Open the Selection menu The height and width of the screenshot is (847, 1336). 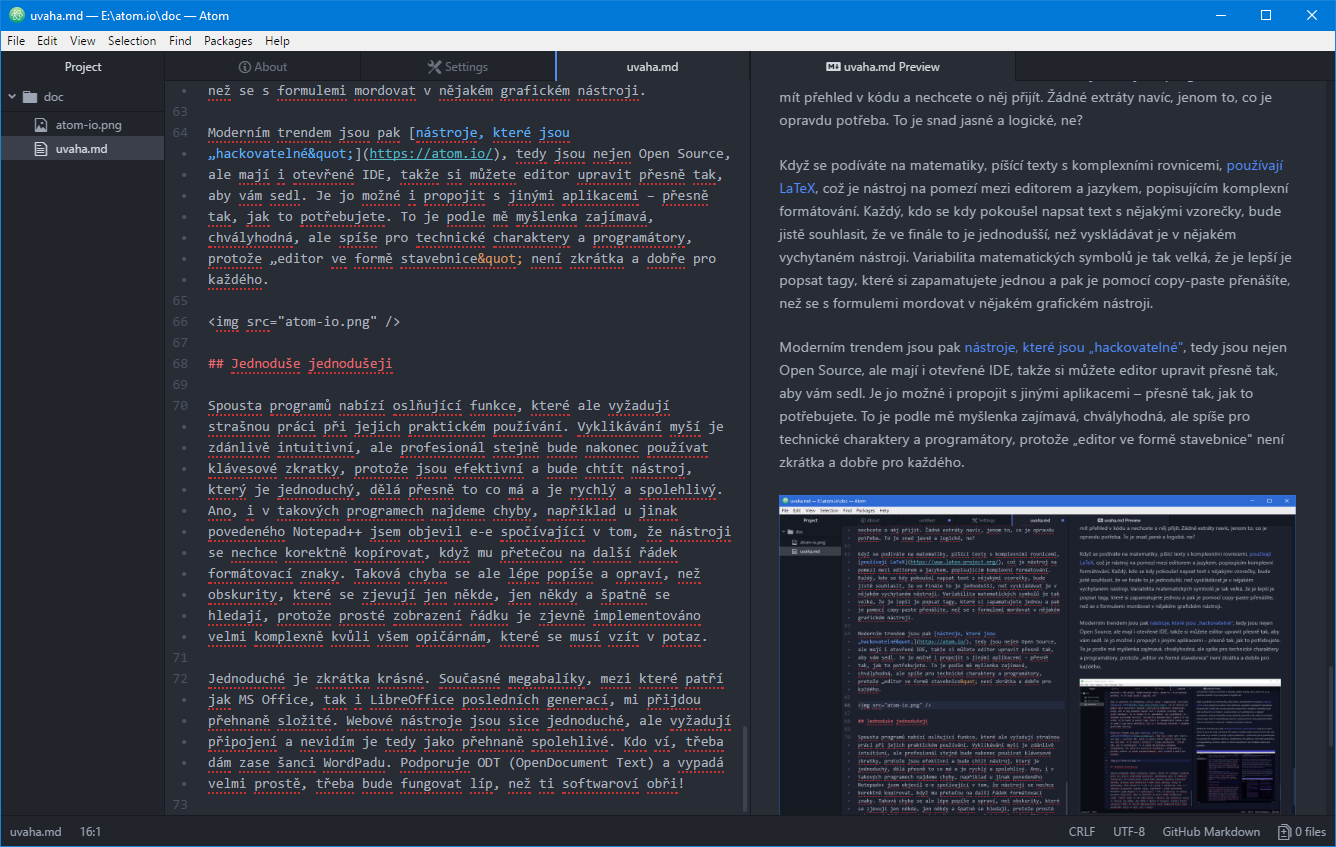point(132,41)
